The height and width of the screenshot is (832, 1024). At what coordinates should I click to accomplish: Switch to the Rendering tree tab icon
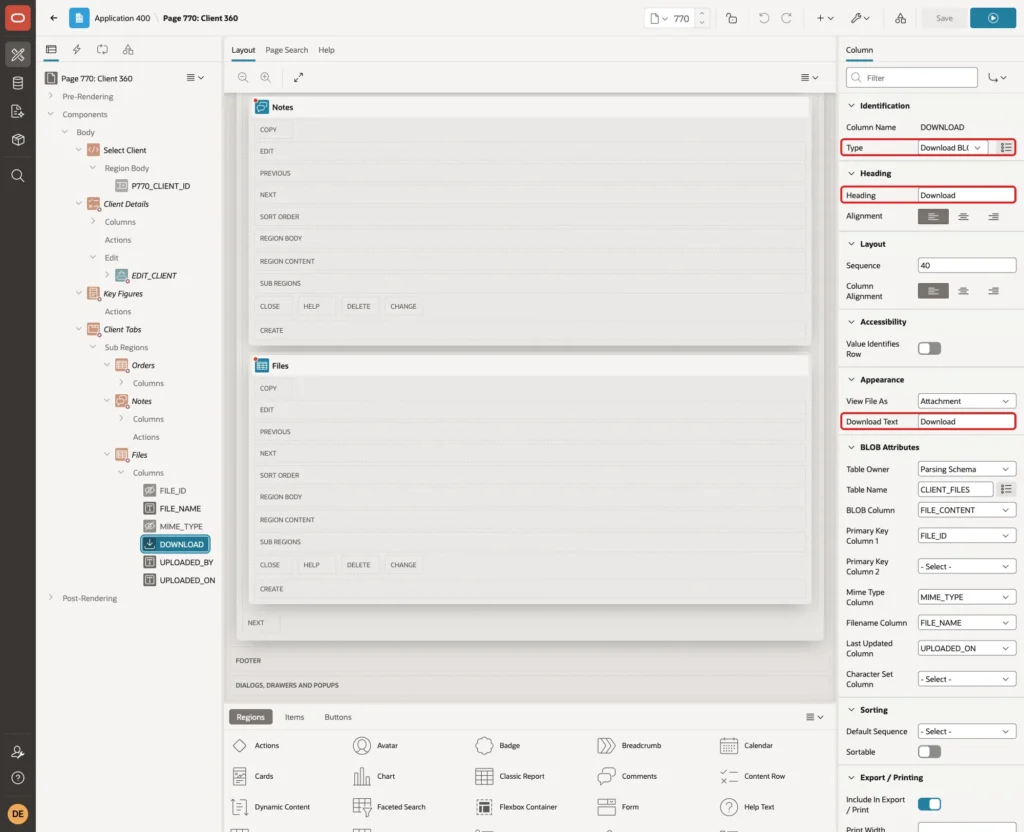point(51,50)
